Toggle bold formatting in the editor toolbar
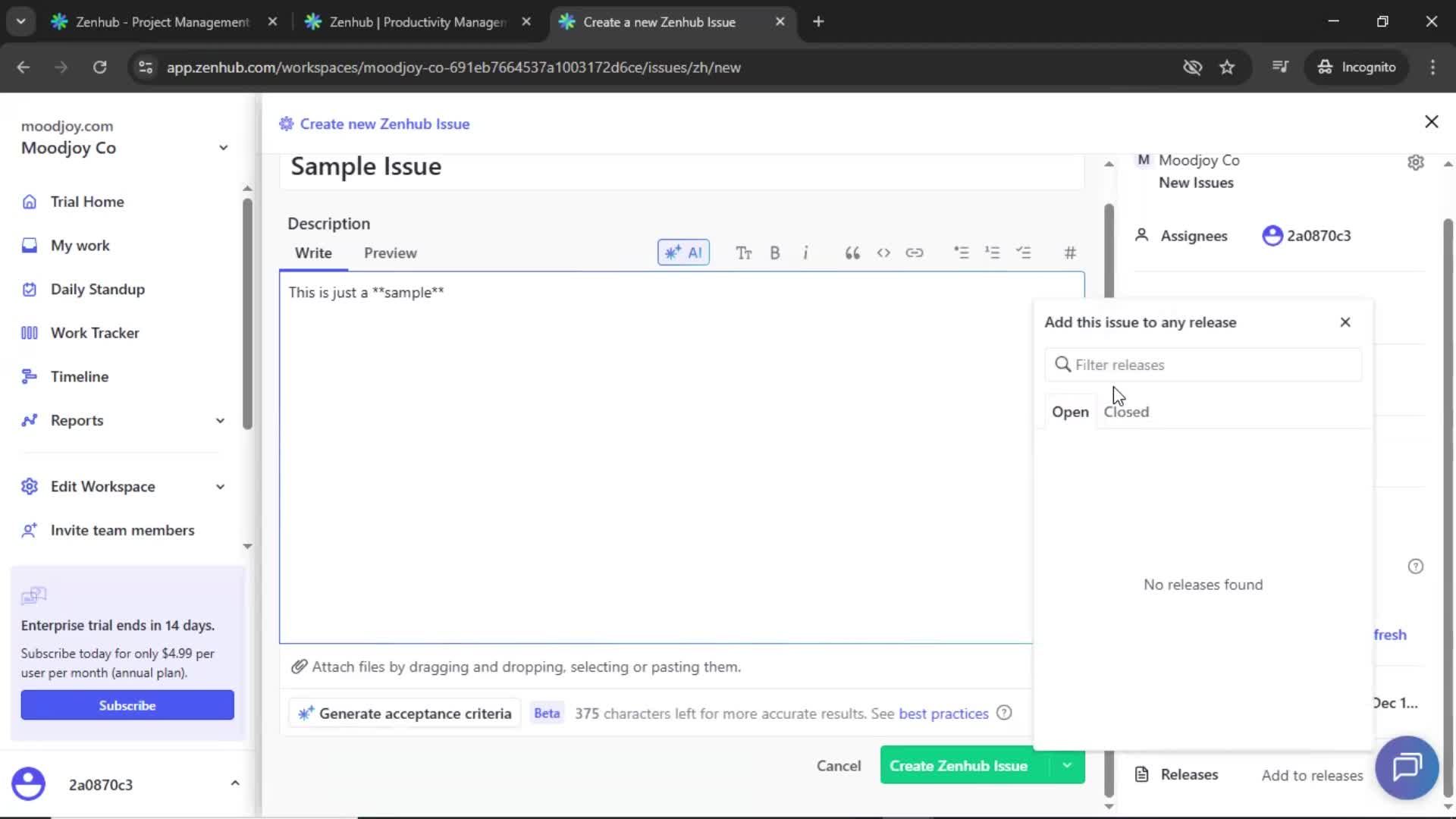 pos(774,252)
